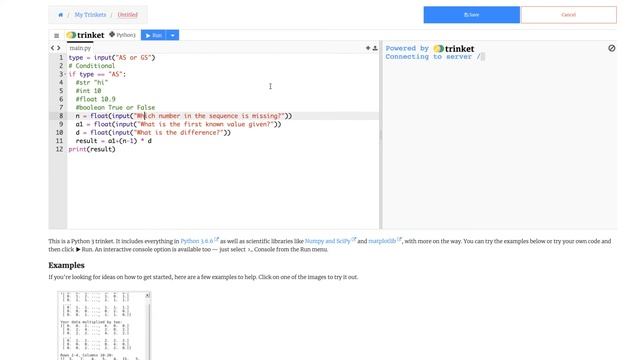Click the line 'if type == "AS":'
This screenshot has width=640, height=360.
pyautogui.click(x=97, y=74)
